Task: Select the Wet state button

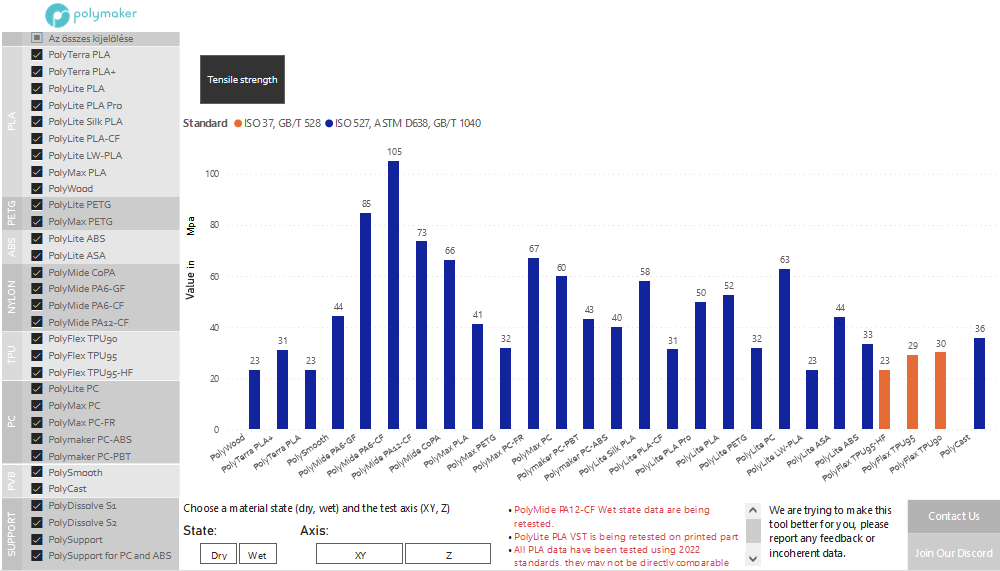Action: [x=258, y=554]
